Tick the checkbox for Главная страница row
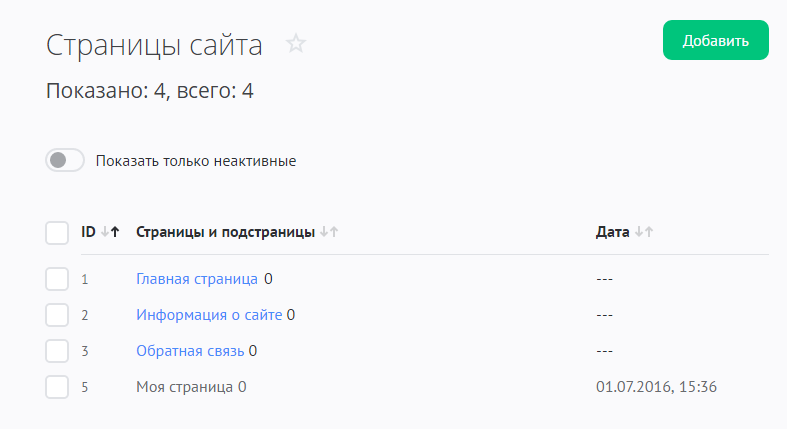787x429 pixels. pos(57,279)
